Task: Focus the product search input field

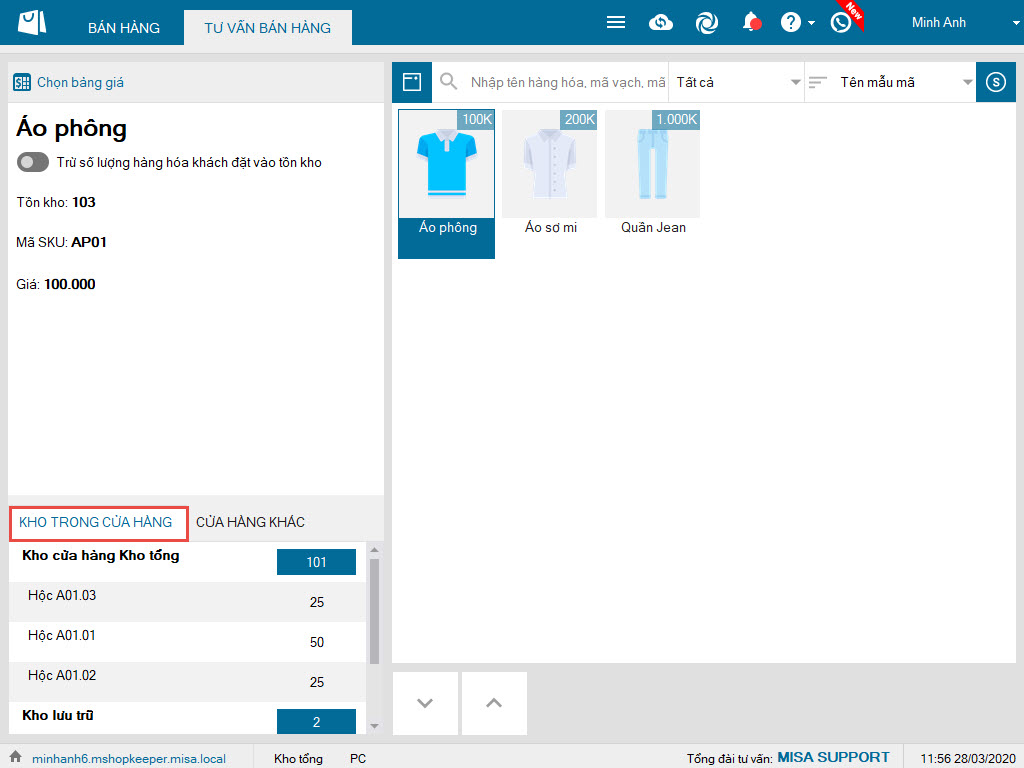Action: (568, 82)
